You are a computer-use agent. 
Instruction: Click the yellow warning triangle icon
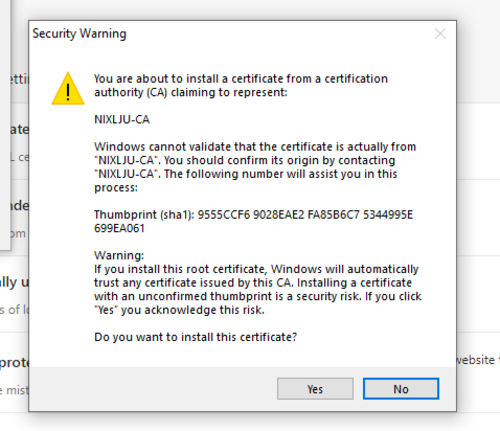pyautogui.click(x=68, y=89)
